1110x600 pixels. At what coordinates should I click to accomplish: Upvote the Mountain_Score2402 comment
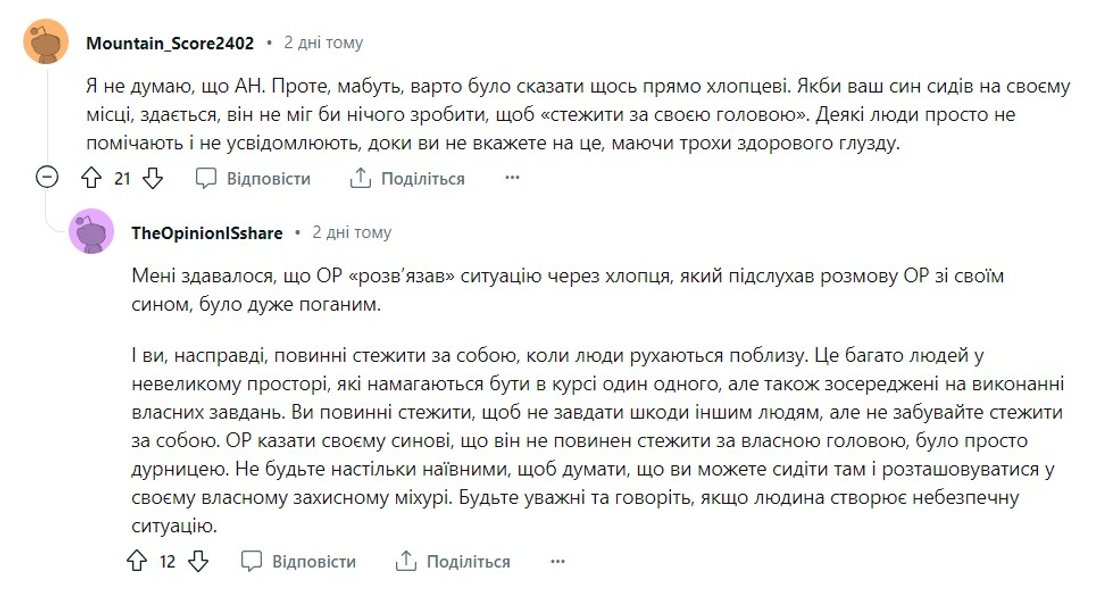tap(91, 179)
